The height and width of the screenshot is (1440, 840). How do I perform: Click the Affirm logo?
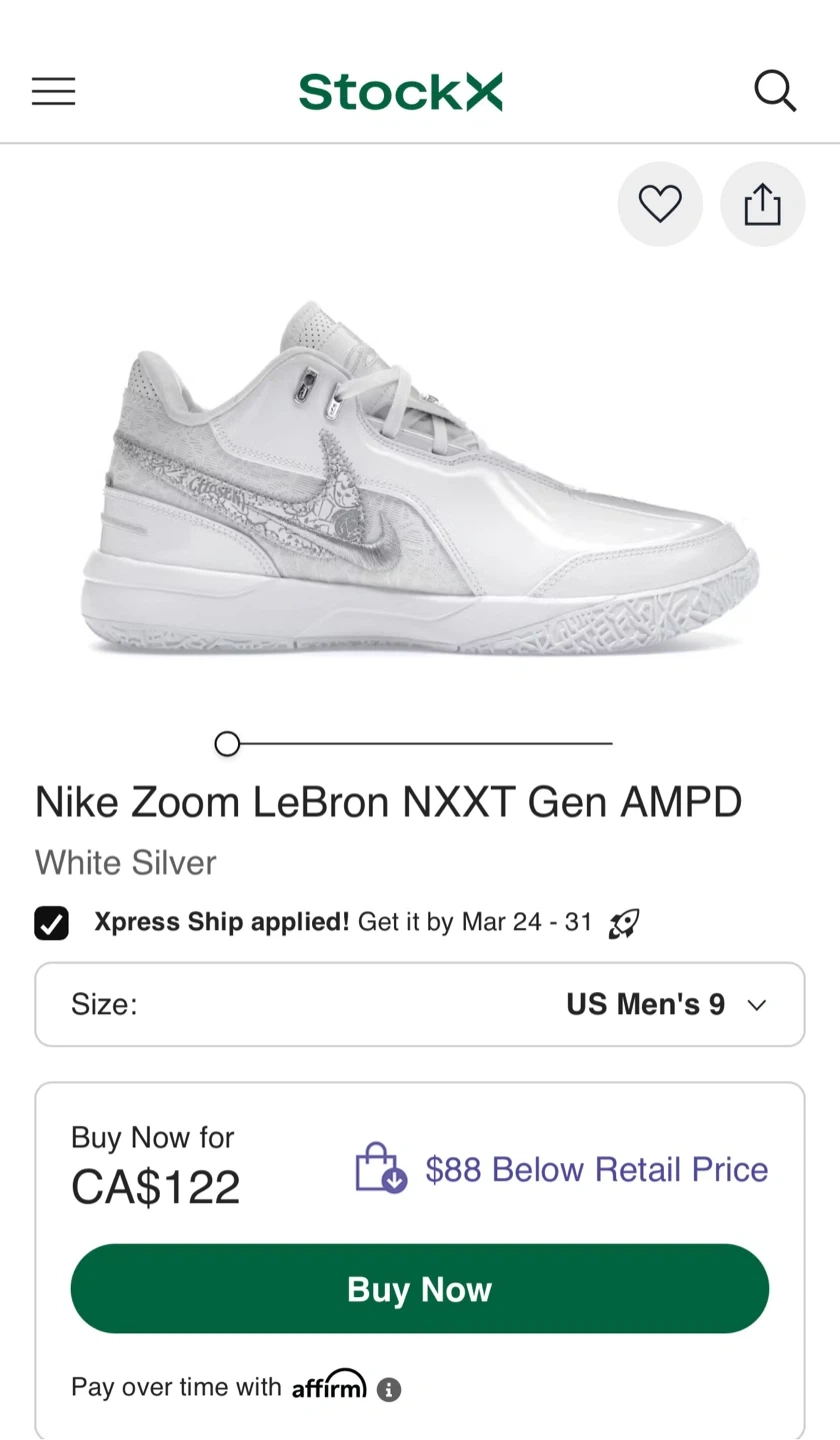click(x=329, y=1385)
